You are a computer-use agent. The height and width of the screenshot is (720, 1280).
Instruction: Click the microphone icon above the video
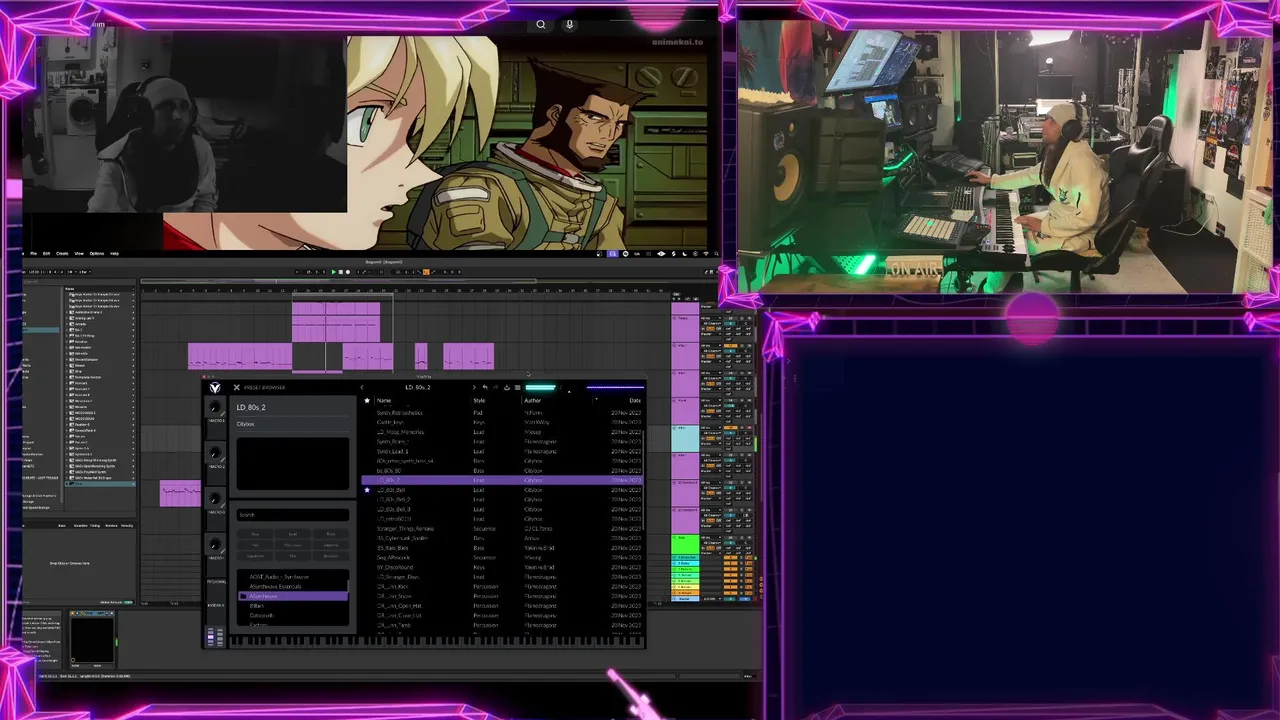click(570, 25)
